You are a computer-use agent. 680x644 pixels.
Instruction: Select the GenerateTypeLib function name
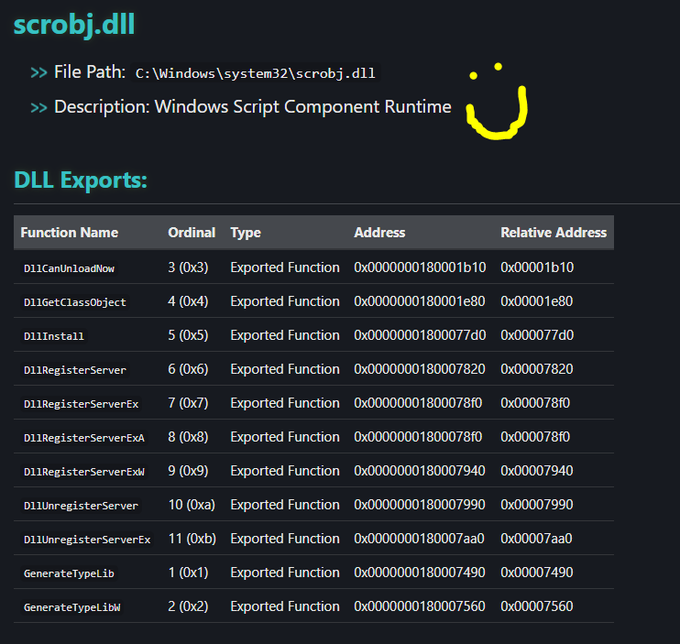tap(69, 573)
